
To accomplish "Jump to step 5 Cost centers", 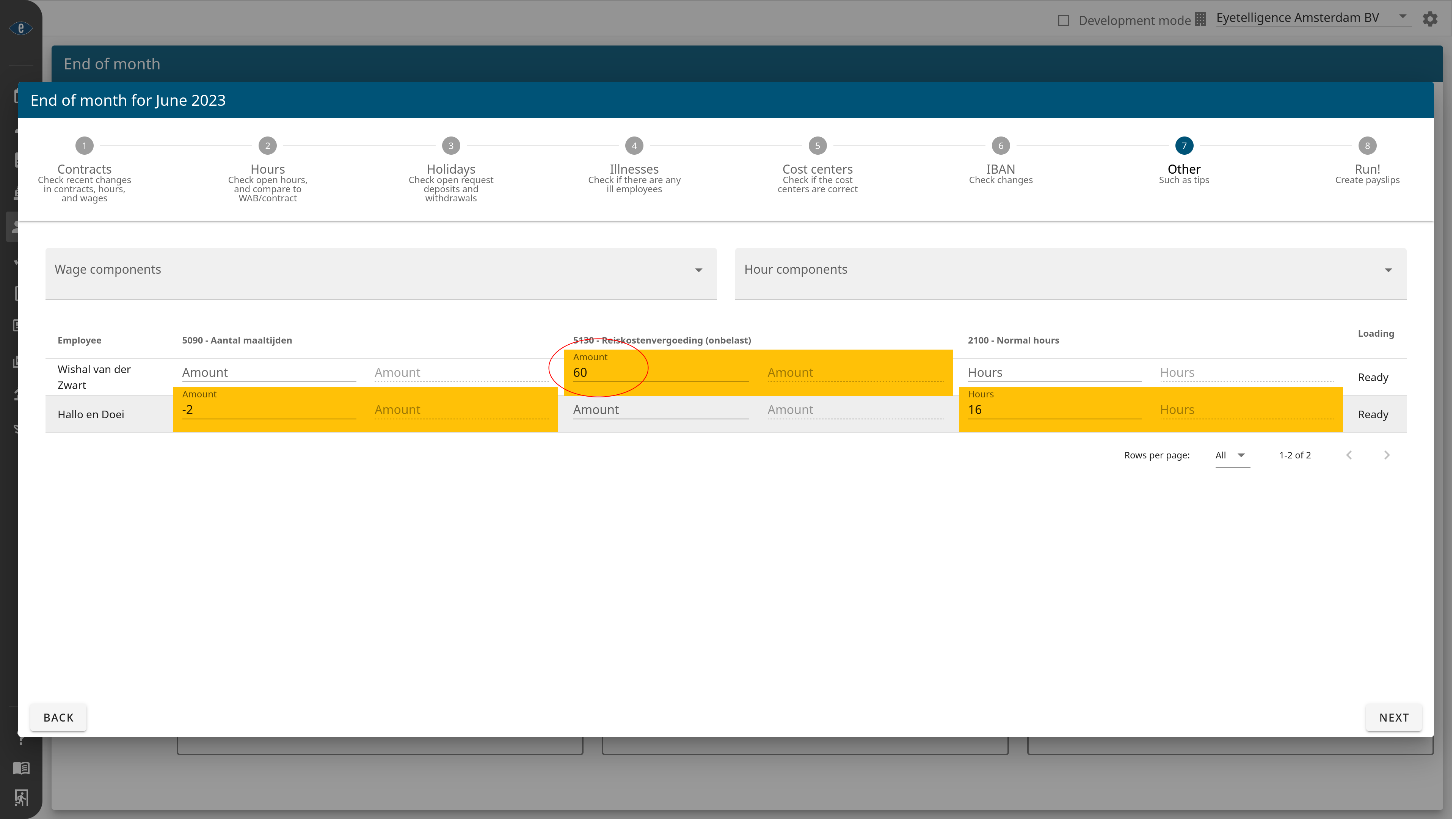I will pyautogui.click(x=817, y=165).
